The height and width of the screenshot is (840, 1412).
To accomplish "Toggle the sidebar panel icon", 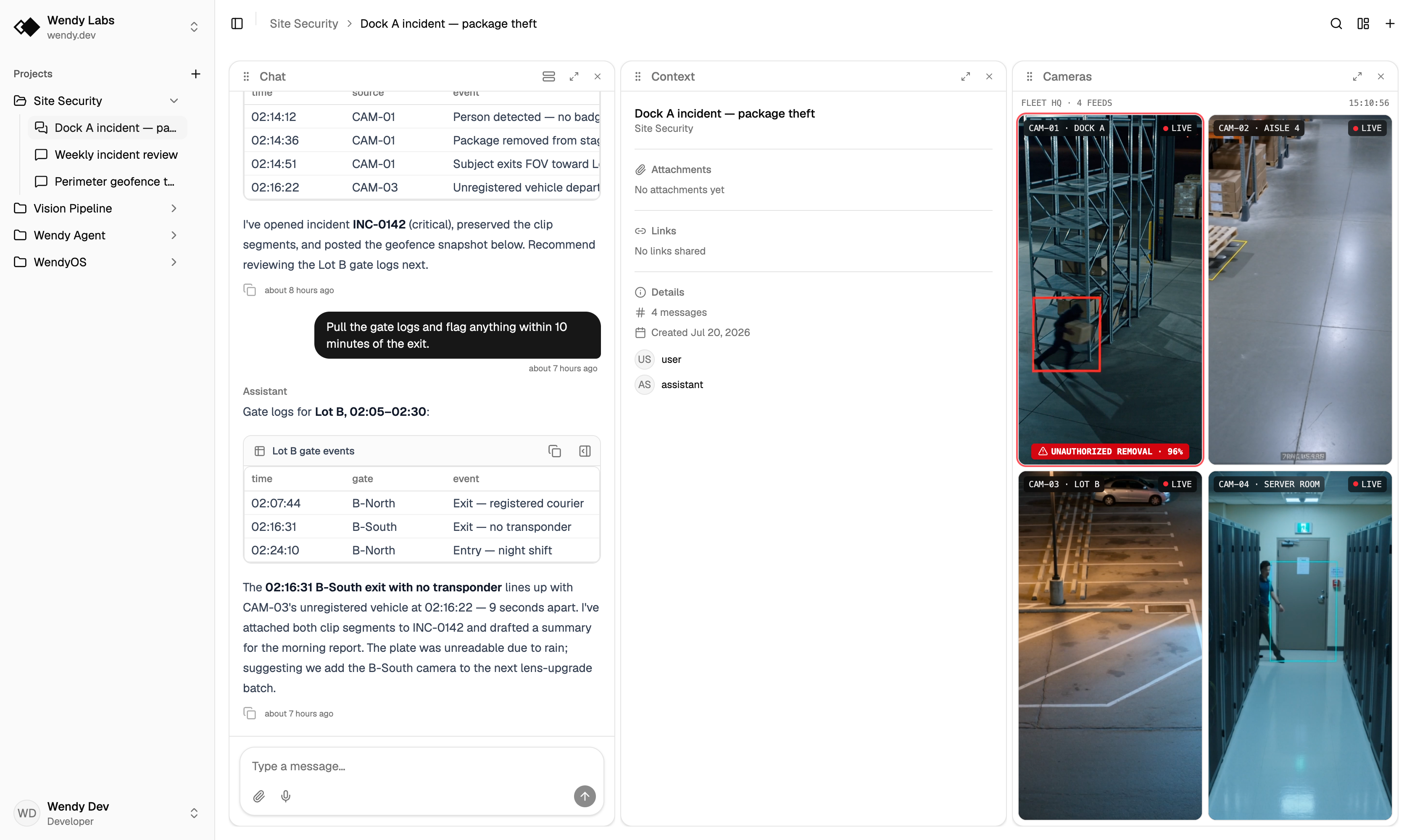I will (x=237, y=24).
